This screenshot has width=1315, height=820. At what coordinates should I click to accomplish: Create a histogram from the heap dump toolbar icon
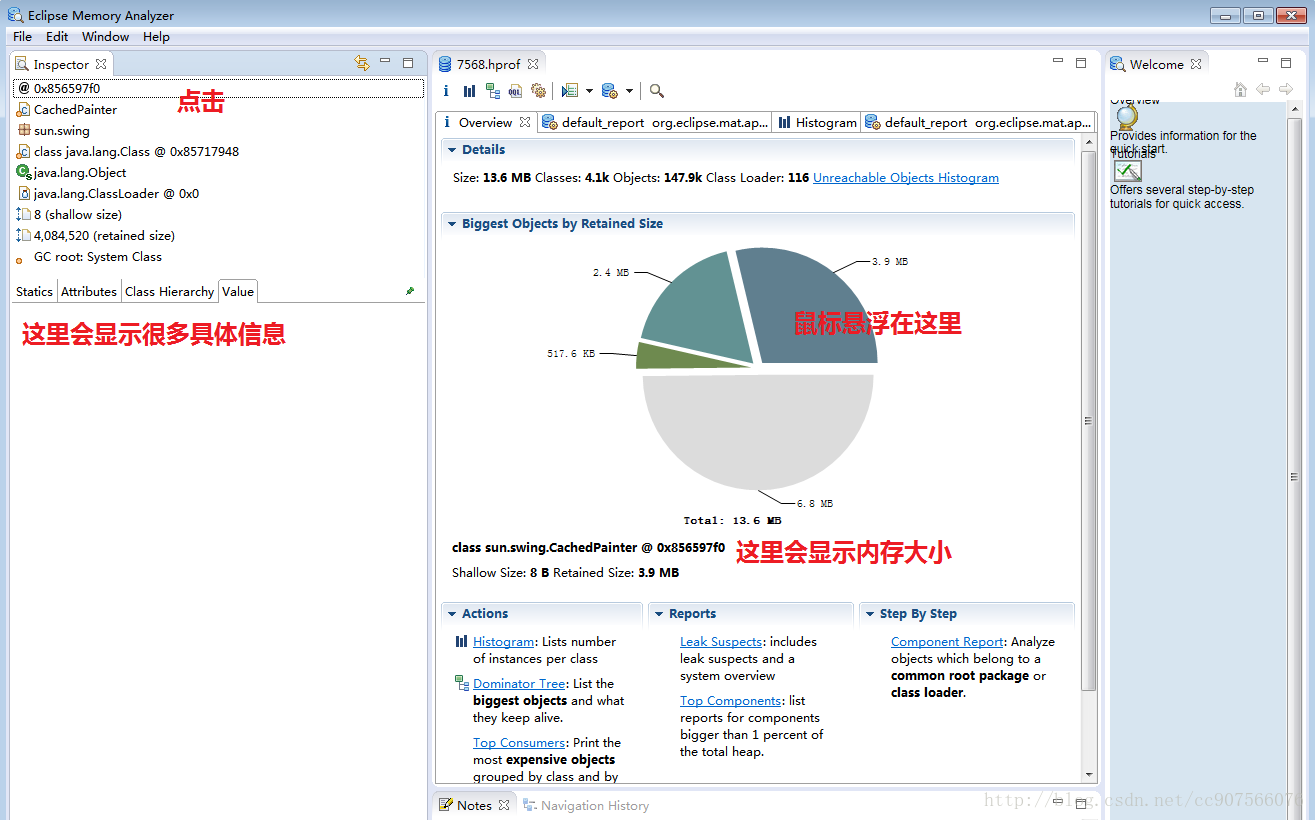tap(469, 91)
